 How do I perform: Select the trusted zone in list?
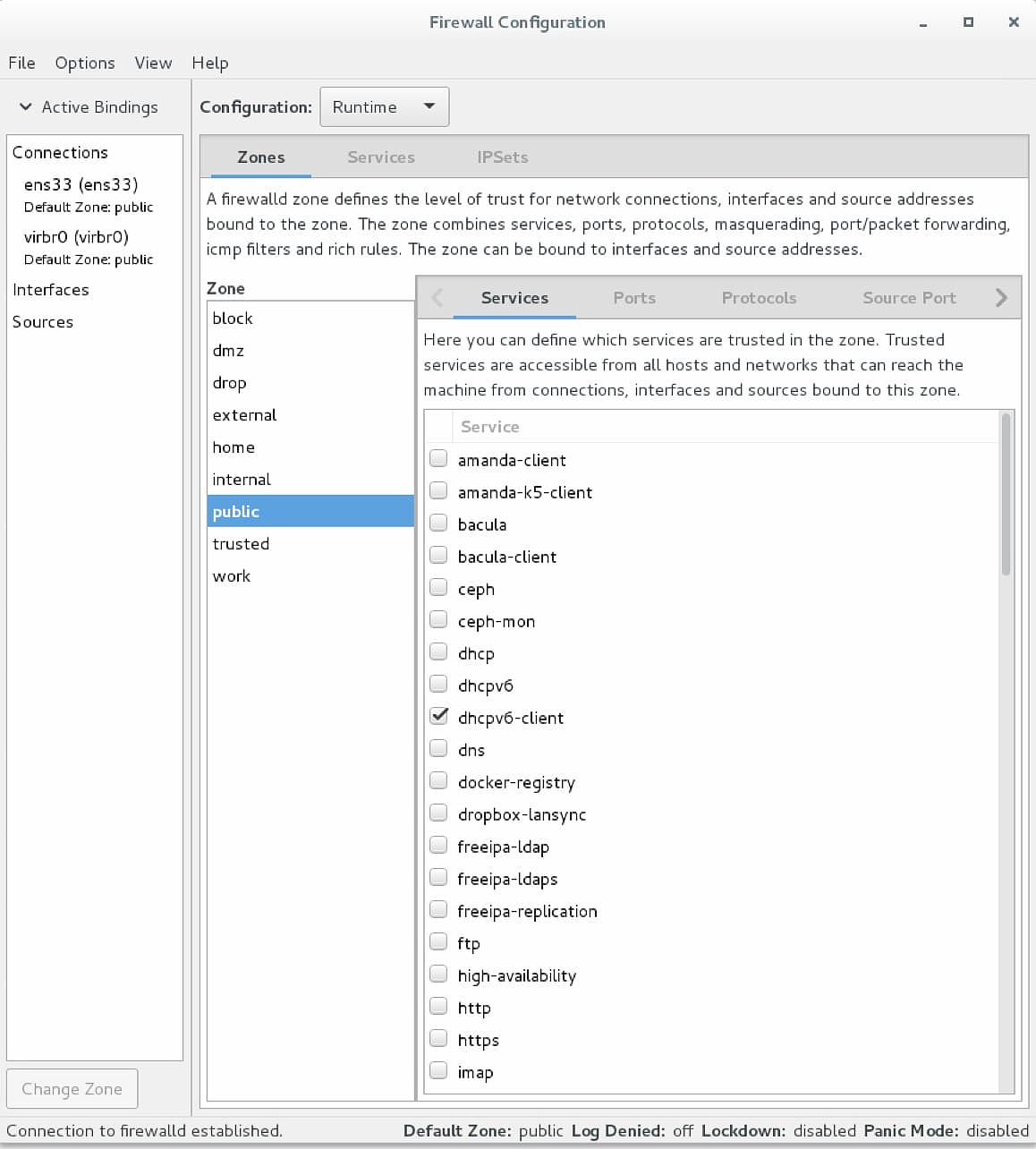[x=241, y=544]
